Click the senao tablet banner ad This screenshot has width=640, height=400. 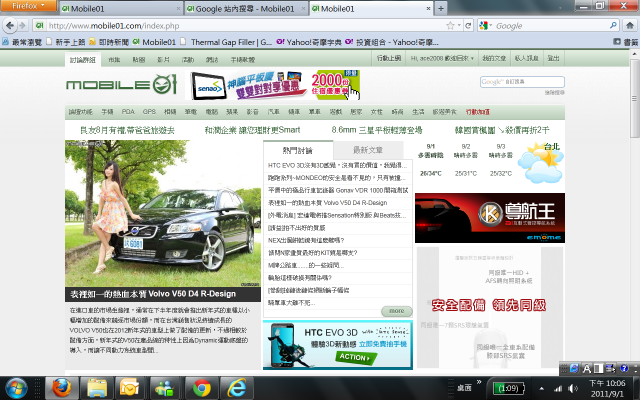pyautogui.click(x=272, y=85)
